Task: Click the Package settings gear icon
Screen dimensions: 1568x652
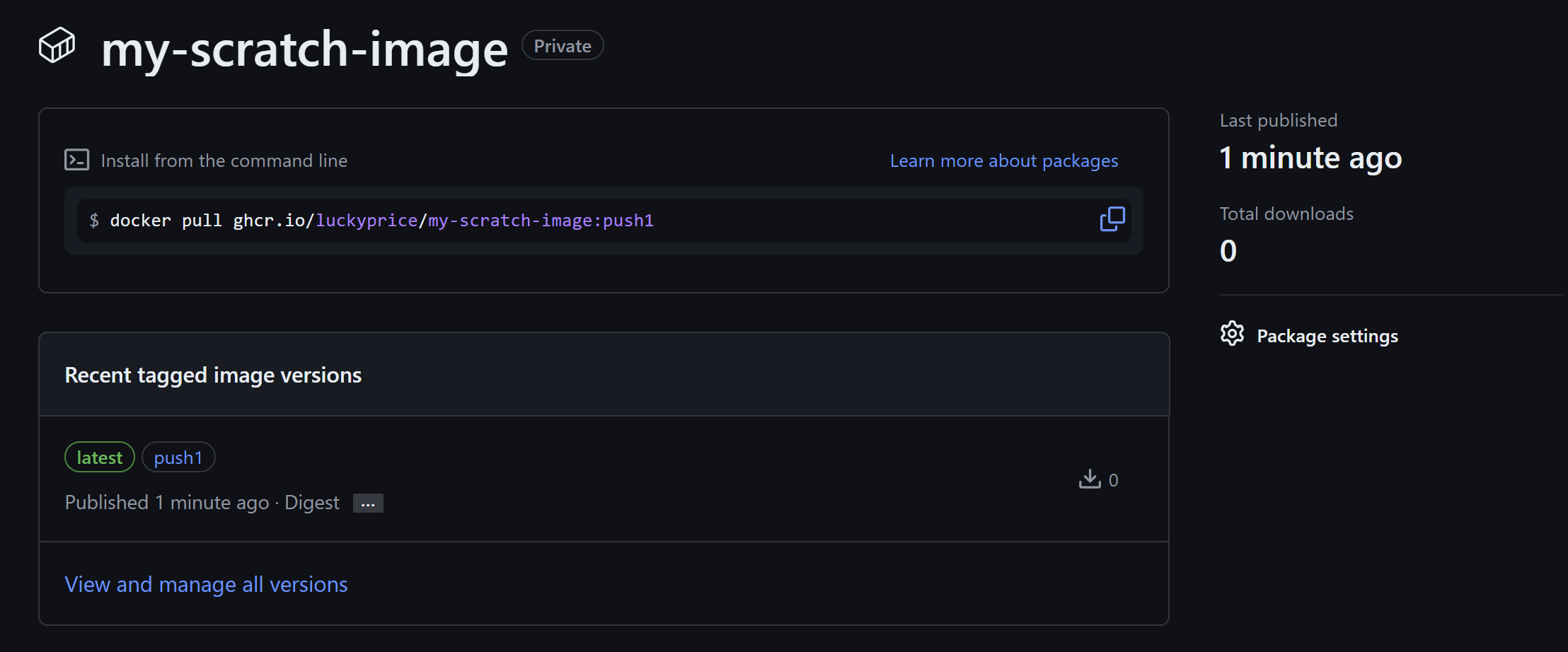Action: click(x=1232, y=334)
